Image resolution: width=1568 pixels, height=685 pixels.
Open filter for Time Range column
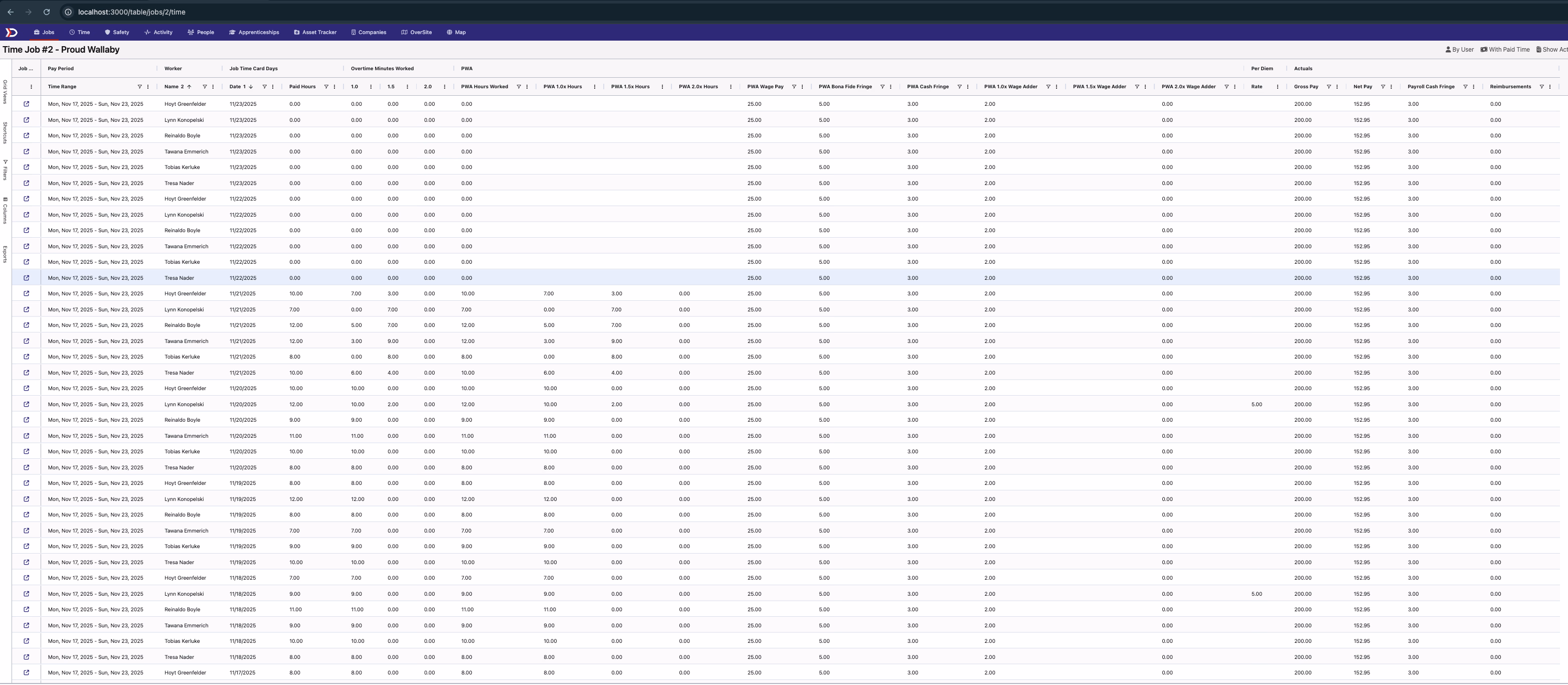click(139, 86)
